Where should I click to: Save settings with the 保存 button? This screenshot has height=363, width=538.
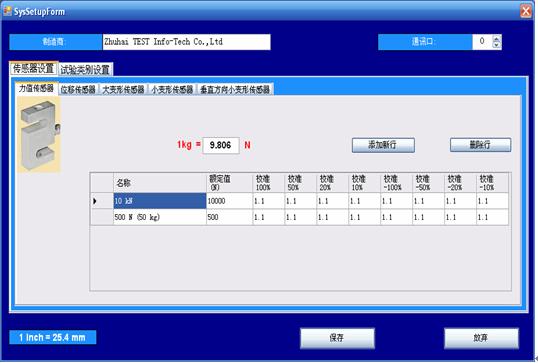tap(337, 338)
